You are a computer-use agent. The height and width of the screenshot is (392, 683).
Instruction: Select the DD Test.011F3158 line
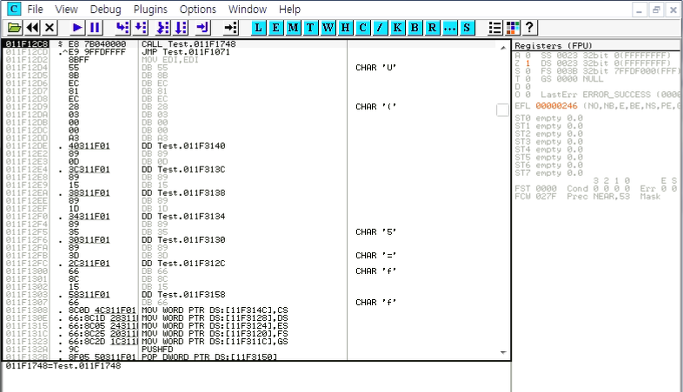click(x=183, y=295)
